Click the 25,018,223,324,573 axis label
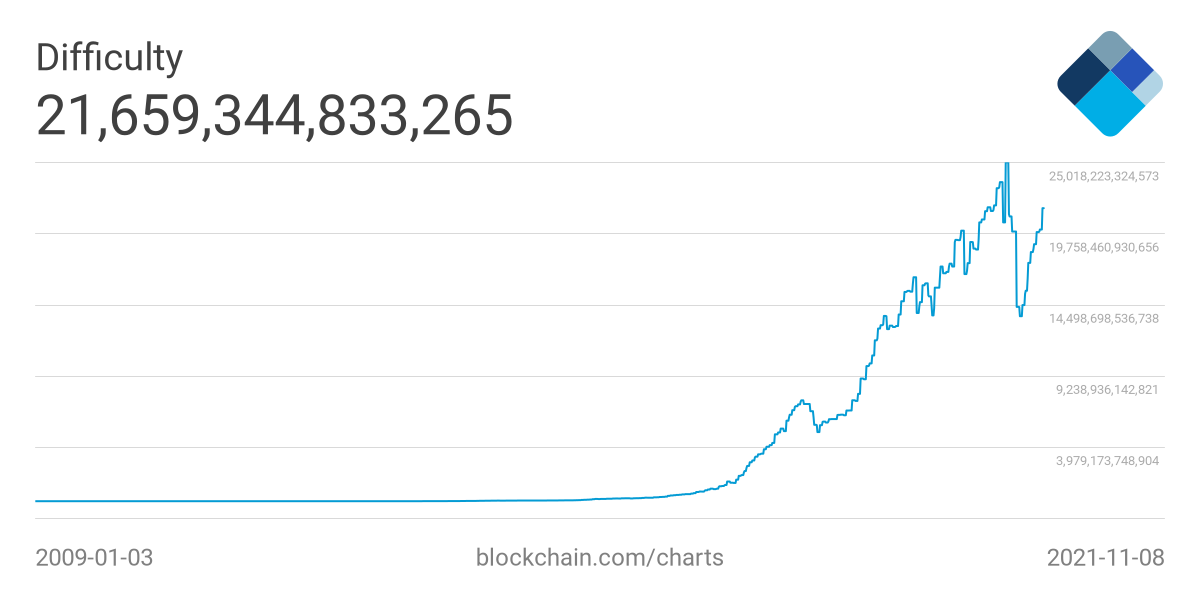 1103,176
